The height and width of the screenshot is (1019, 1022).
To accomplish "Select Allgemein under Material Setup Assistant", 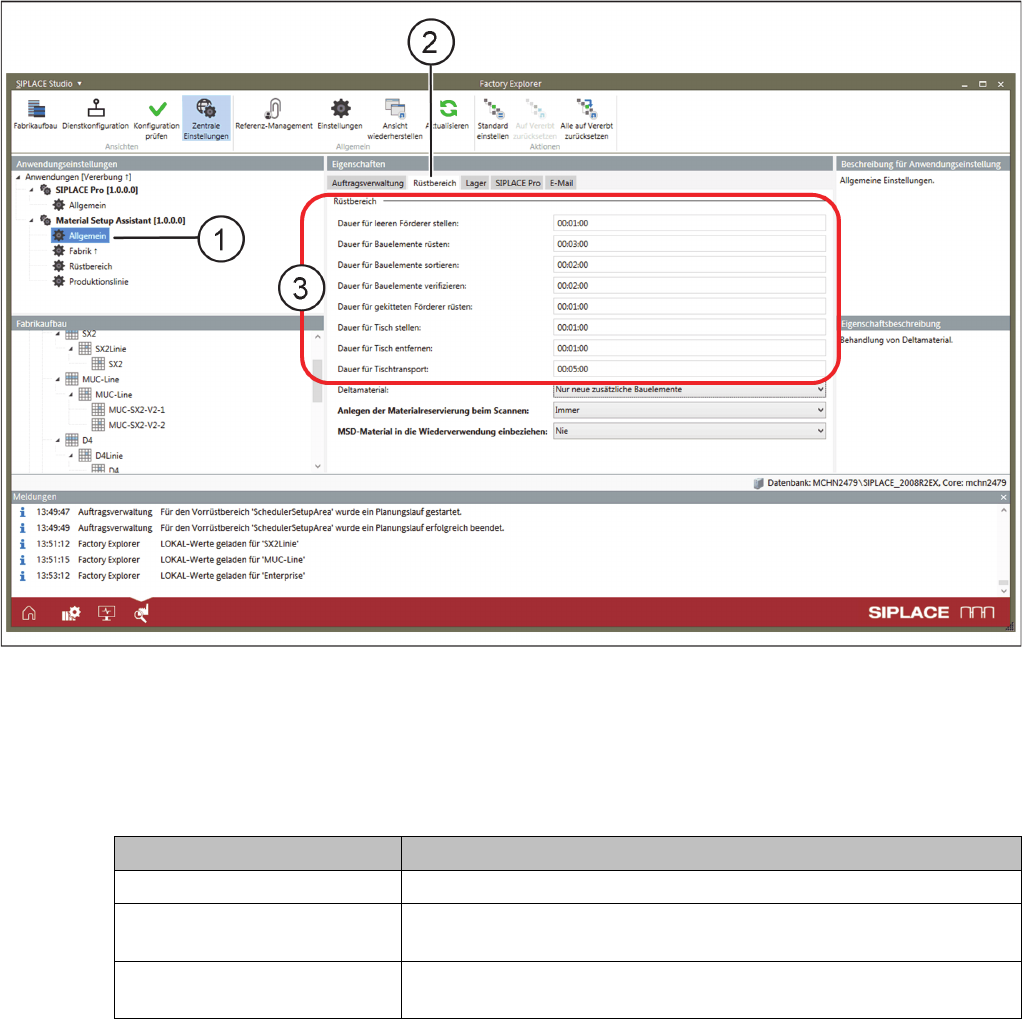I will [87, 236].
